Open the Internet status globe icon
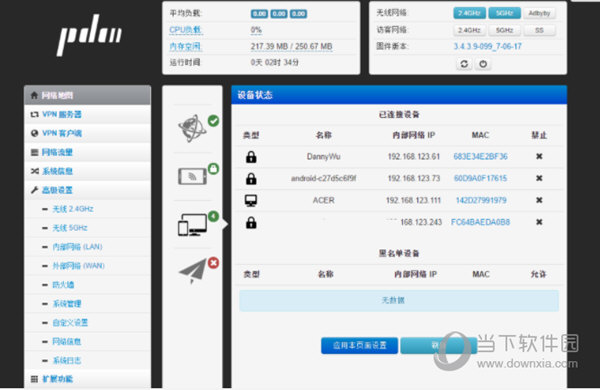Screen dimensions: 600x390 point(192,129)
